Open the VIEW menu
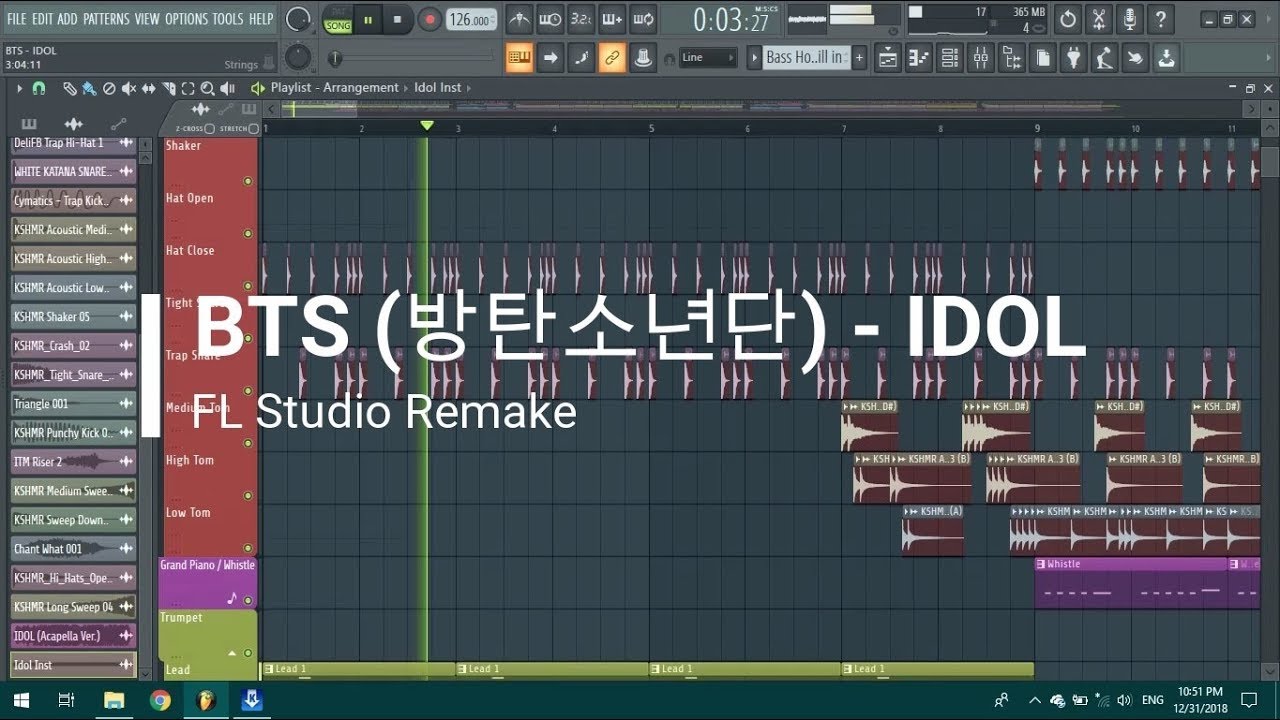 click(147, 19)
